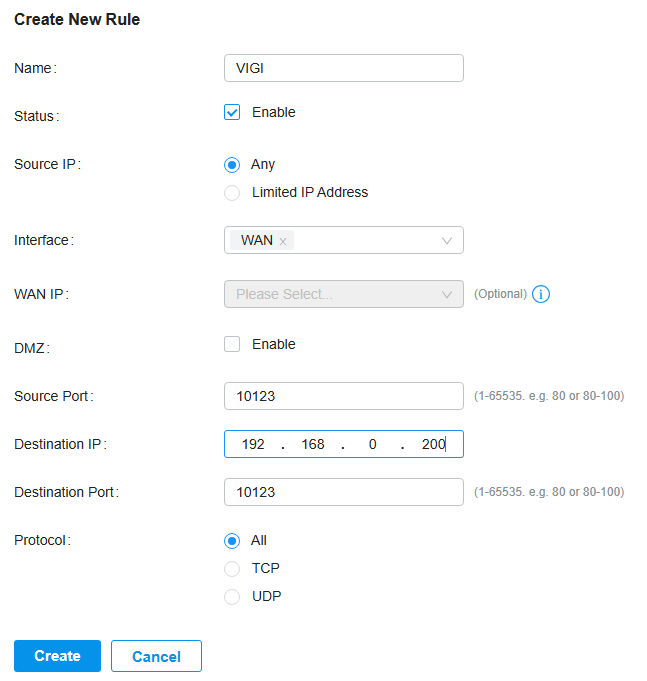Expand the Interface dropdown arrow
Screen dimensions: 647x681
pos(447,241)
